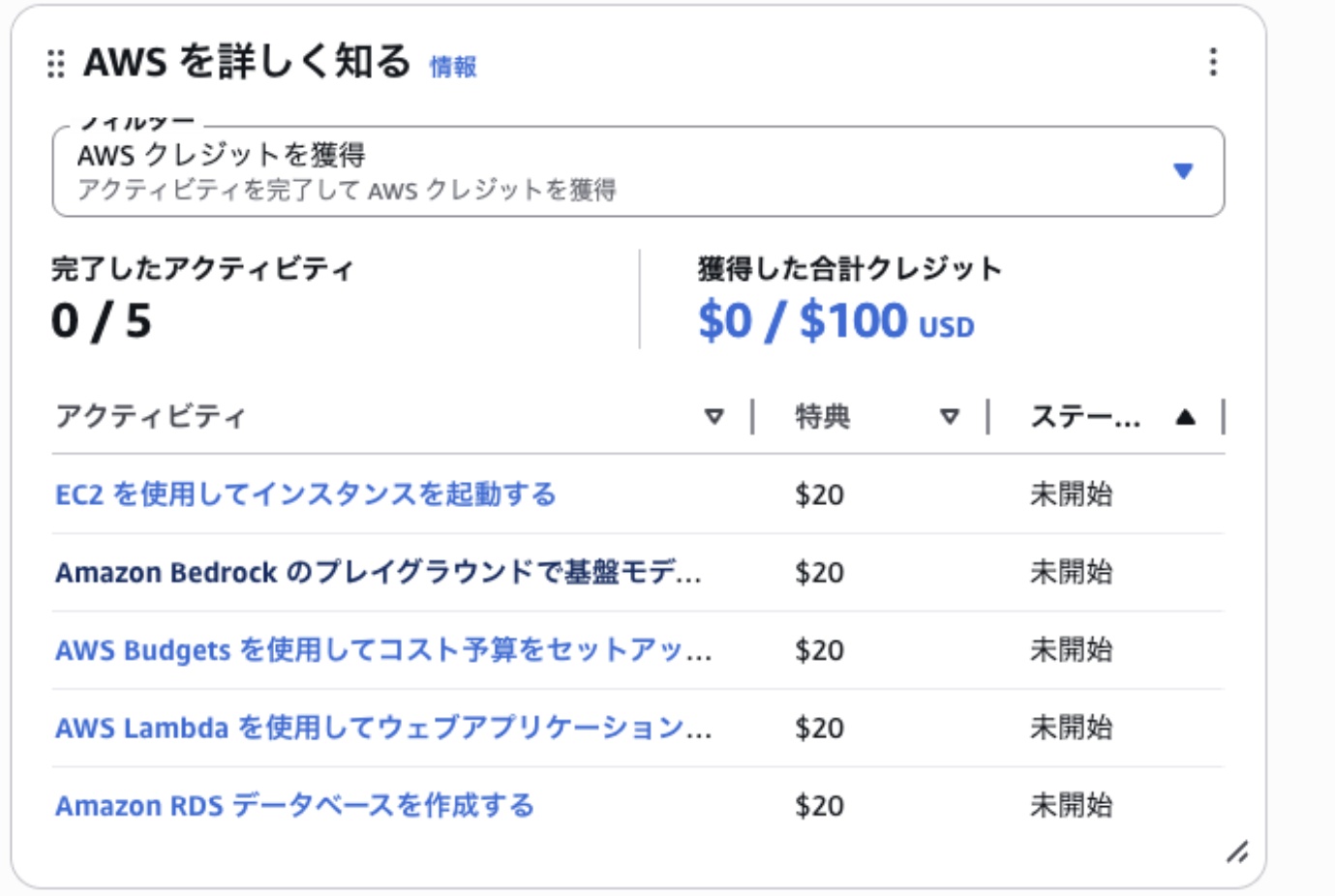Open EC2 を使用してインスタンスを起動する link
Screen dimensions: 1335x896
pos(306,494)
